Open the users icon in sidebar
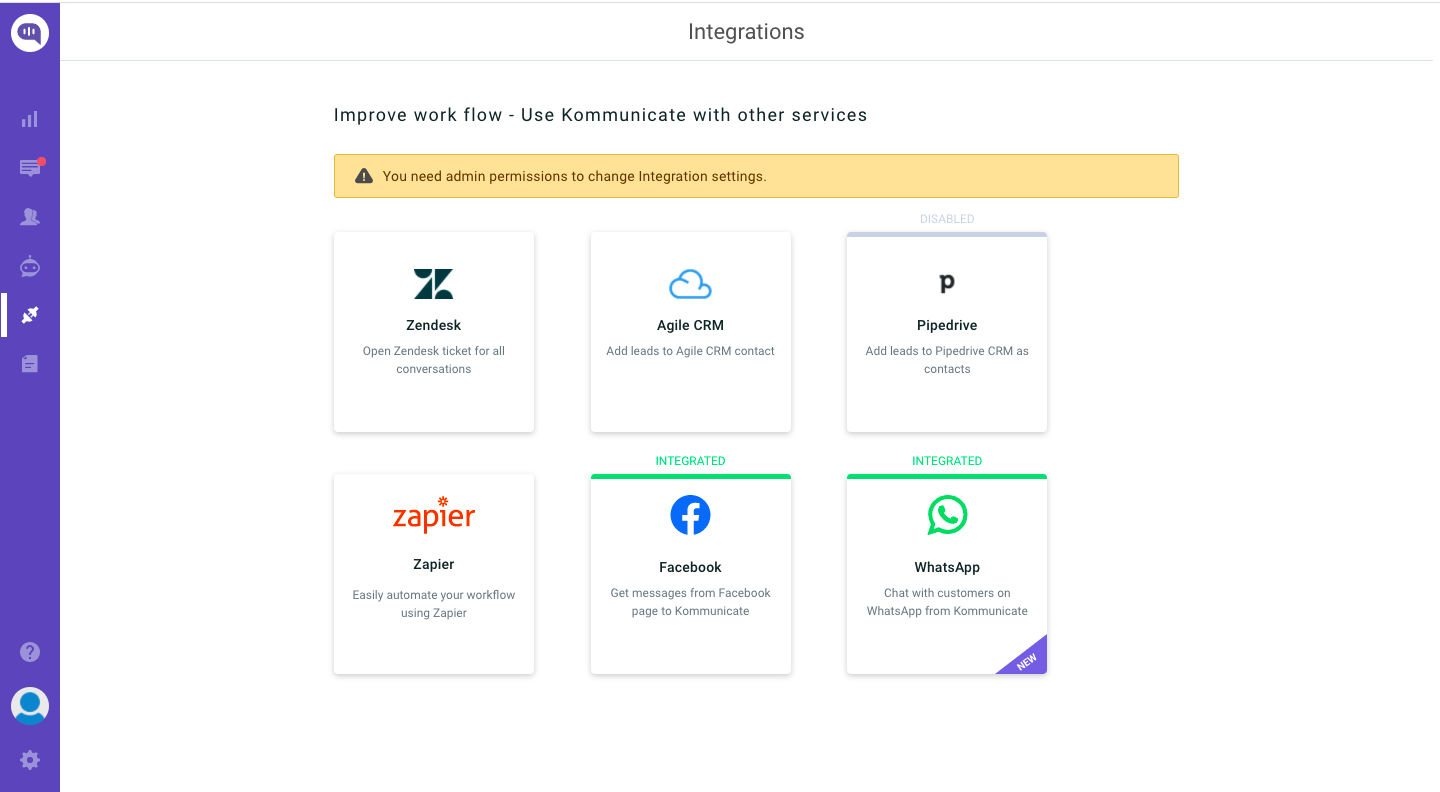The image size is (1440, 792). 30,217
